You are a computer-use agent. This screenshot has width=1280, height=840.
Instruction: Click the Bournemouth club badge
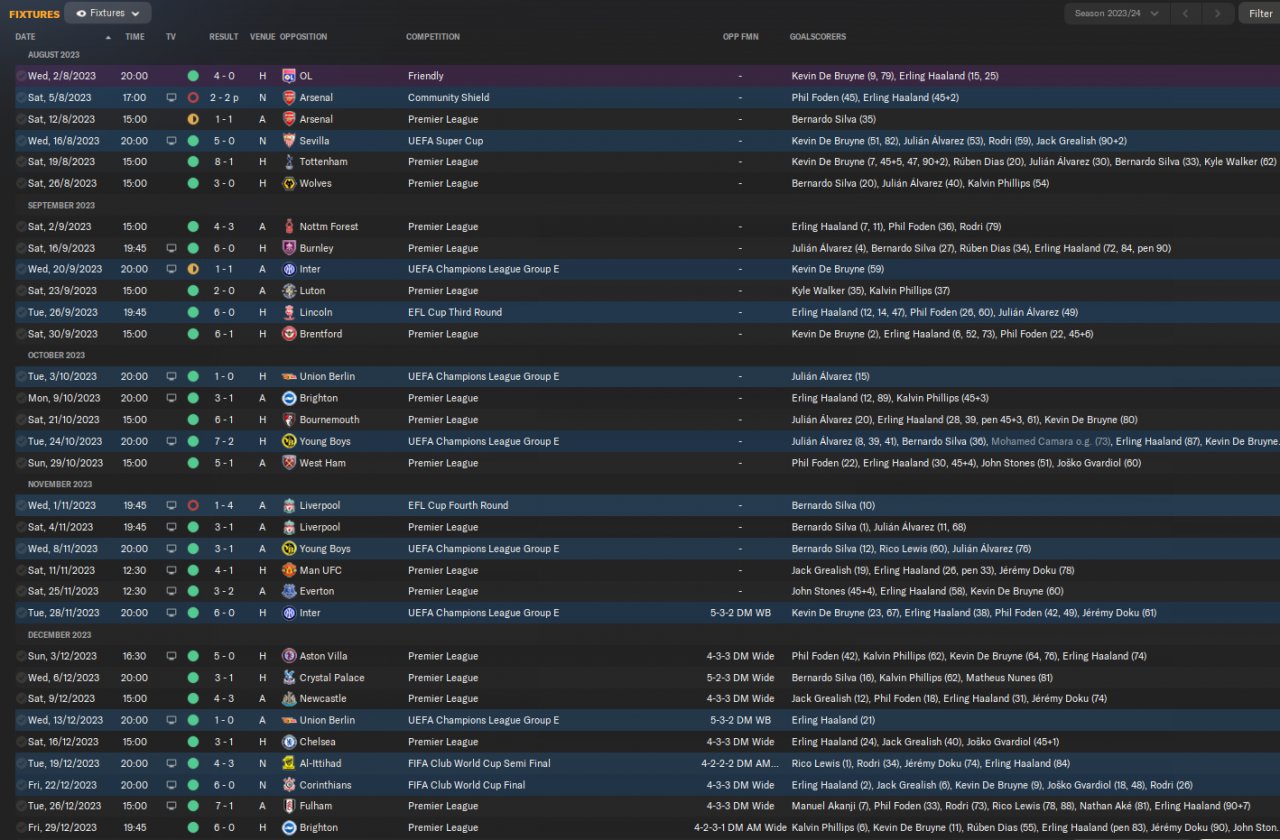(x=289, y=420)
